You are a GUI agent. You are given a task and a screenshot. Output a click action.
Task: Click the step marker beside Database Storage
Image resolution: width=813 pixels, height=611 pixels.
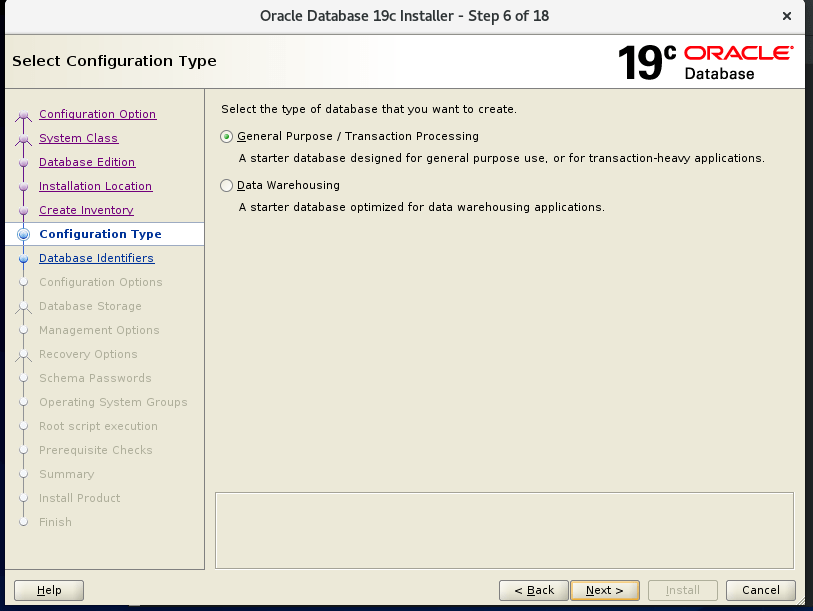[x=23, y=307]
